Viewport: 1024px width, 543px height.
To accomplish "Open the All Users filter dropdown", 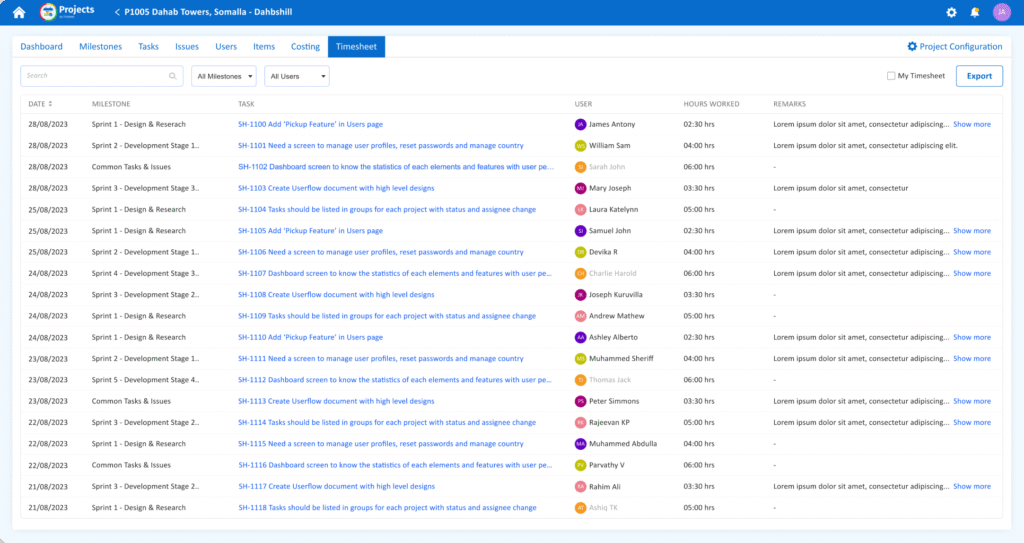I will [297, 76].
